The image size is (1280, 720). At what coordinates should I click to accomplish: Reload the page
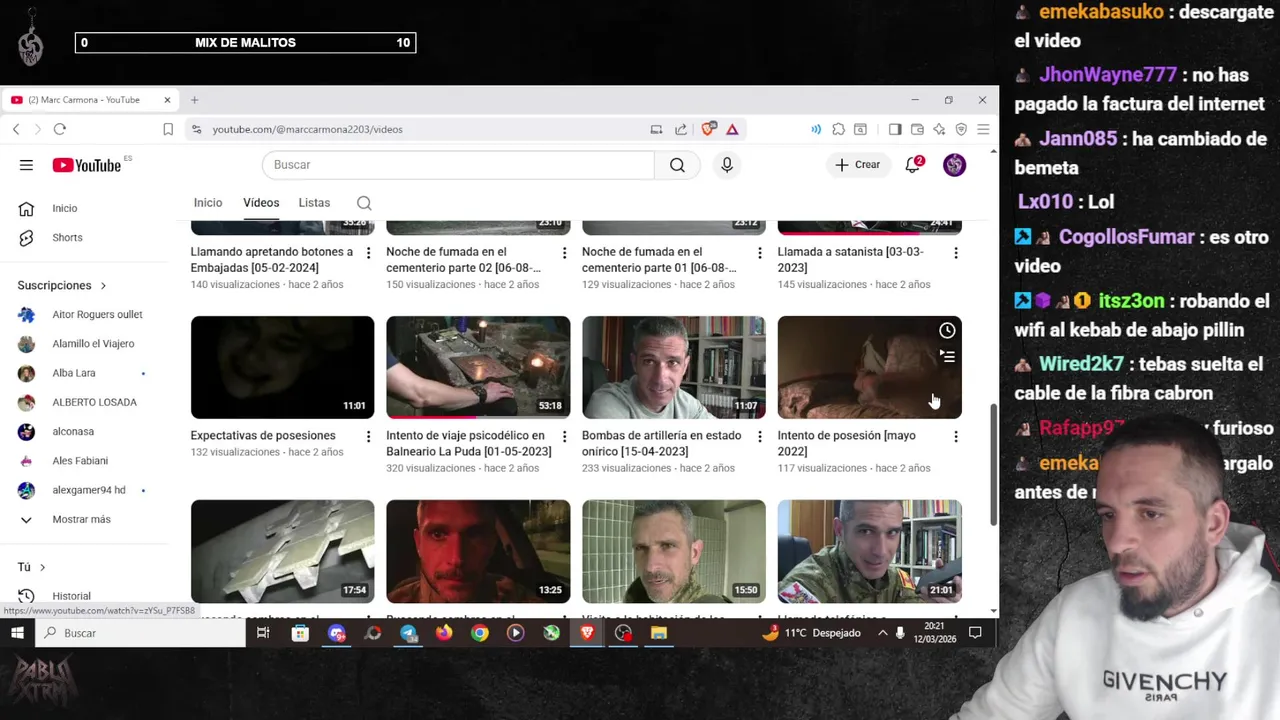pos(60,129)
